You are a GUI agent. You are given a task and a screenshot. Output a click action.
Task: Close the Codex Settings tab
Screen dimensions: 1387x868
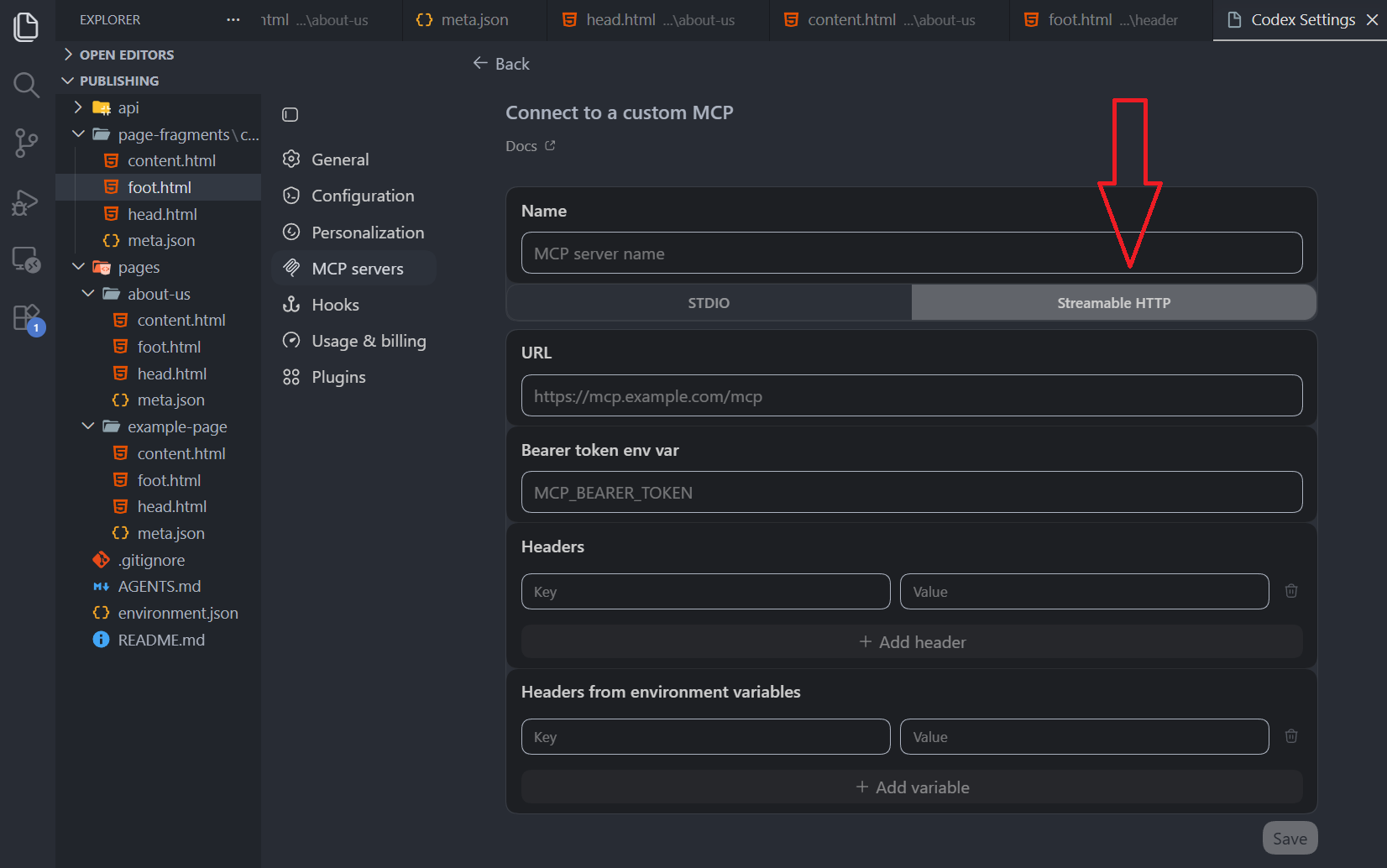point(1372,19)
